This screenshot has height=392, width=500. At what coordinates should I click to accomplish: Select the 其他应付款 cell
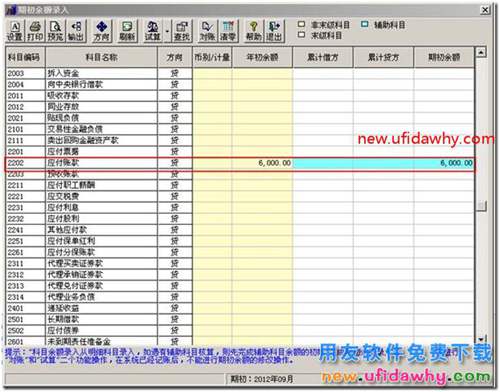pos(102,230)
